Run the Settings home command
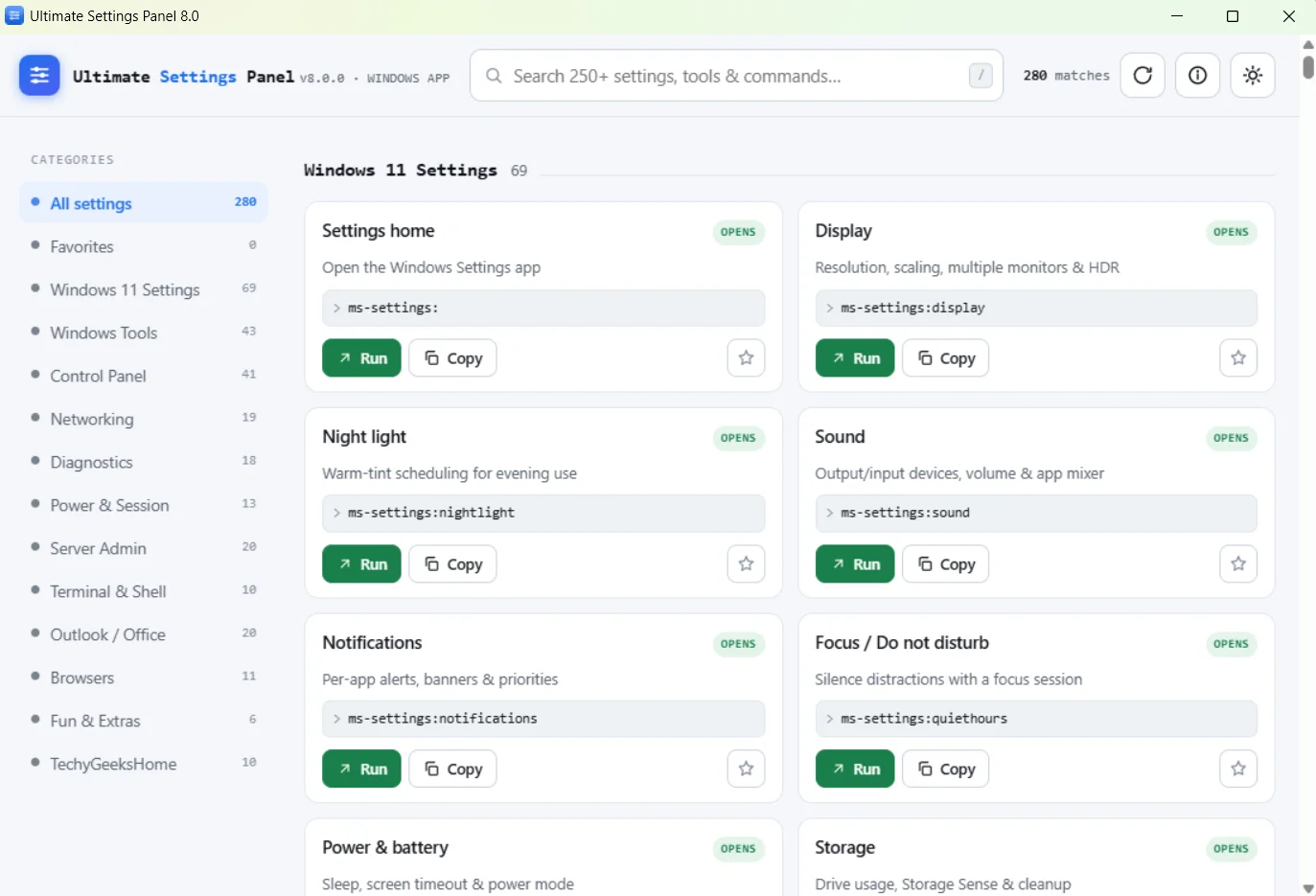Viewport: 1316px width, 896px height. pos(361,358)
